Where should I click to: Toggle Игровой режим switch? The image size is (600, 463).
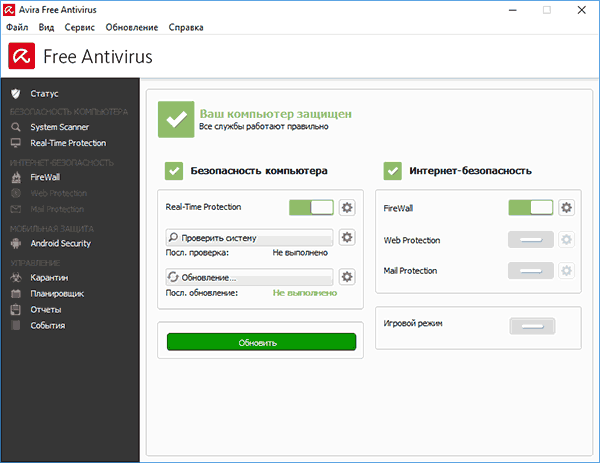point(530,326)
